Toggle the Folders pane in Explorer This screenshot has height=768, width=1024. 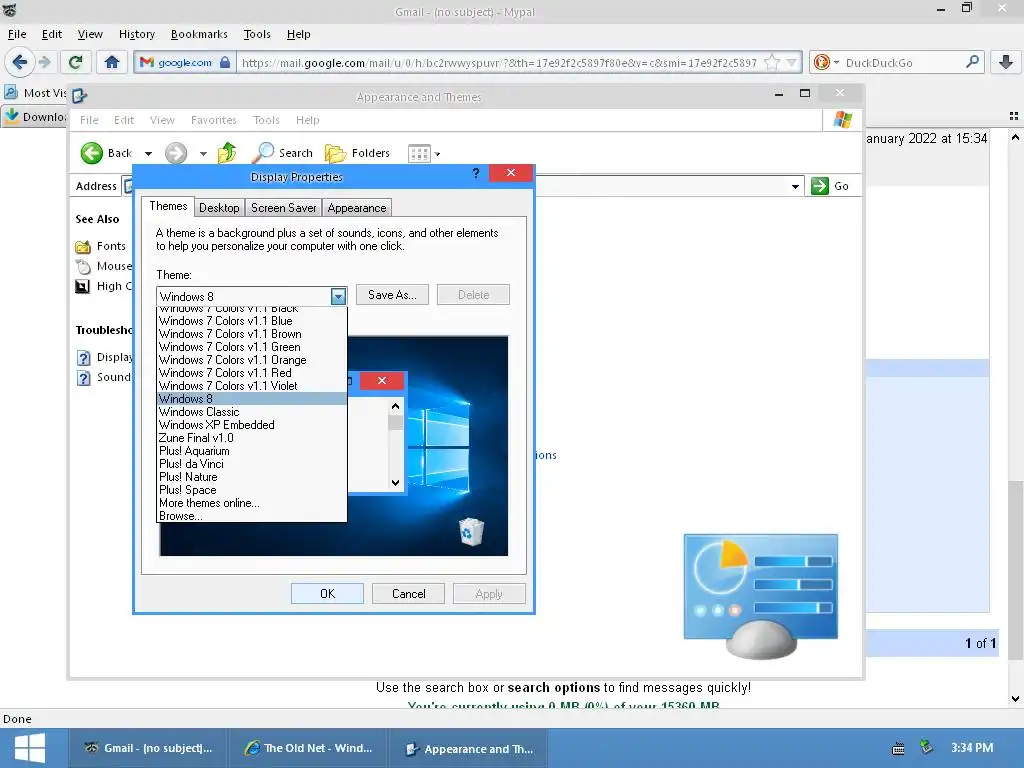coord(357,153)
